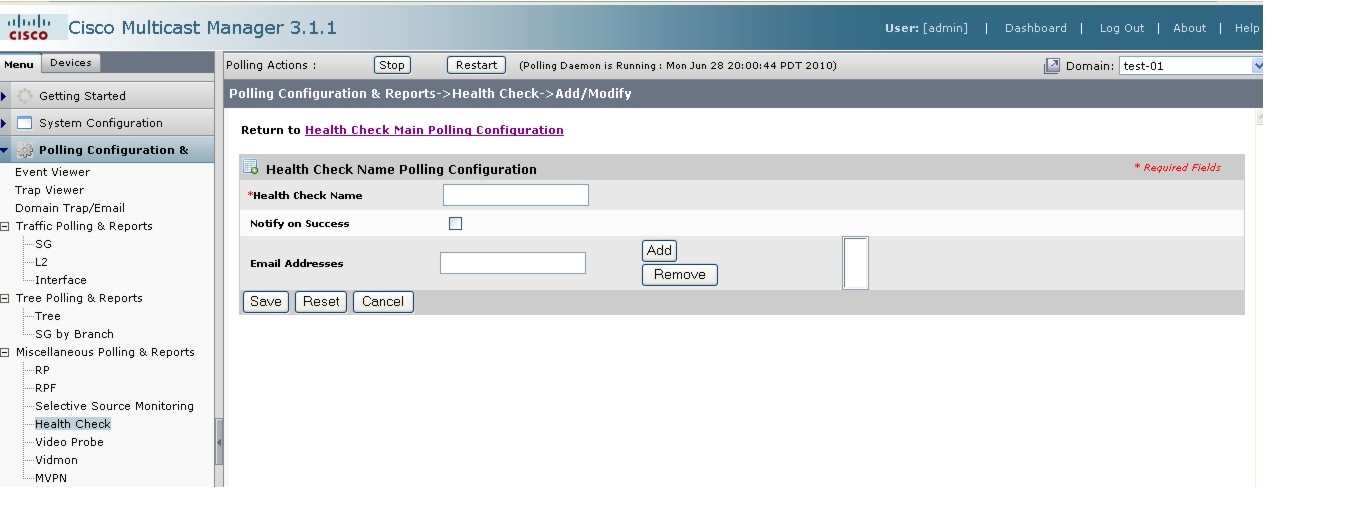Screen dimensions: 1350x512
Task: Cancel the health check form
Action: [383, 301]
